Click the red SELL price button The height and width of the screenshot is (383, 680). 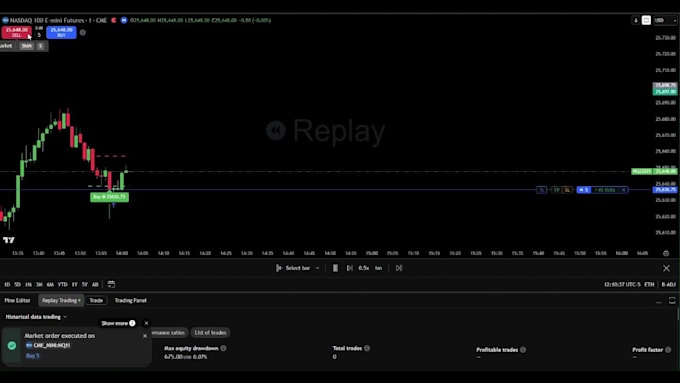click(x=16, y=32)
